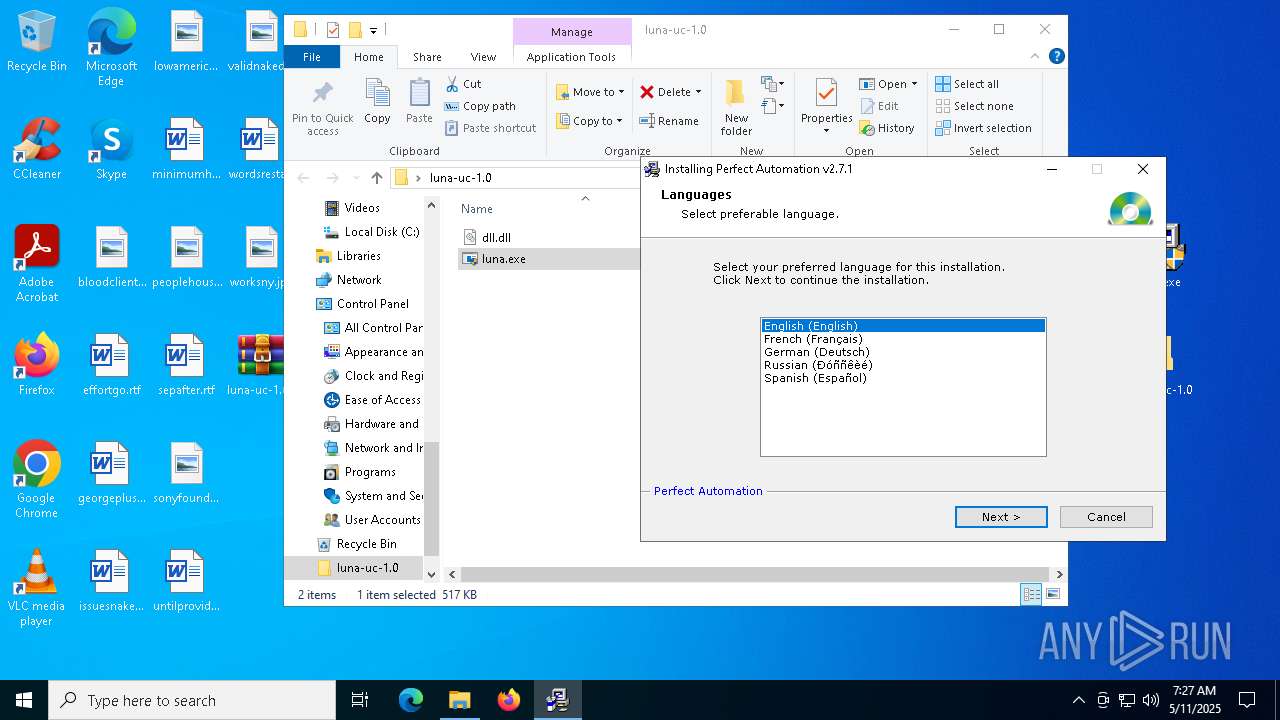Click the Rename icon in Organize group
Viewport: 1280px width, 720px height.
(647, 121)
